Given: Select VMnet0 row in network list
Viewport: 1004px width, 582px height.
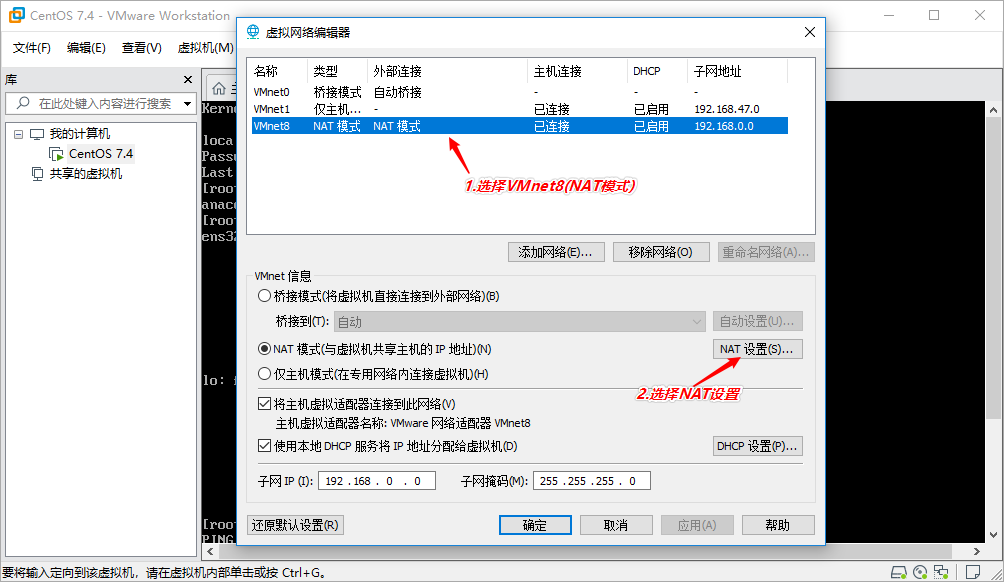Looking at the screenshot, I should point(520,92).
